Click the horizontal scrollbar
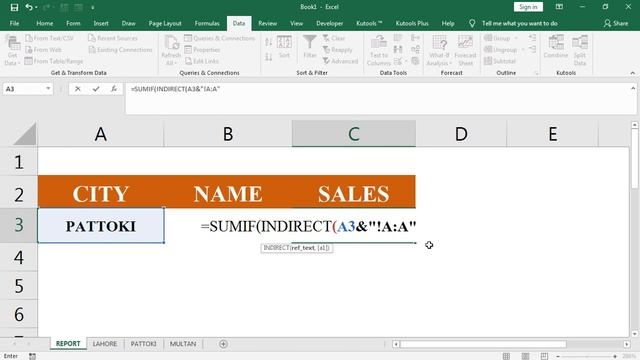 click(x=483, y=344)
